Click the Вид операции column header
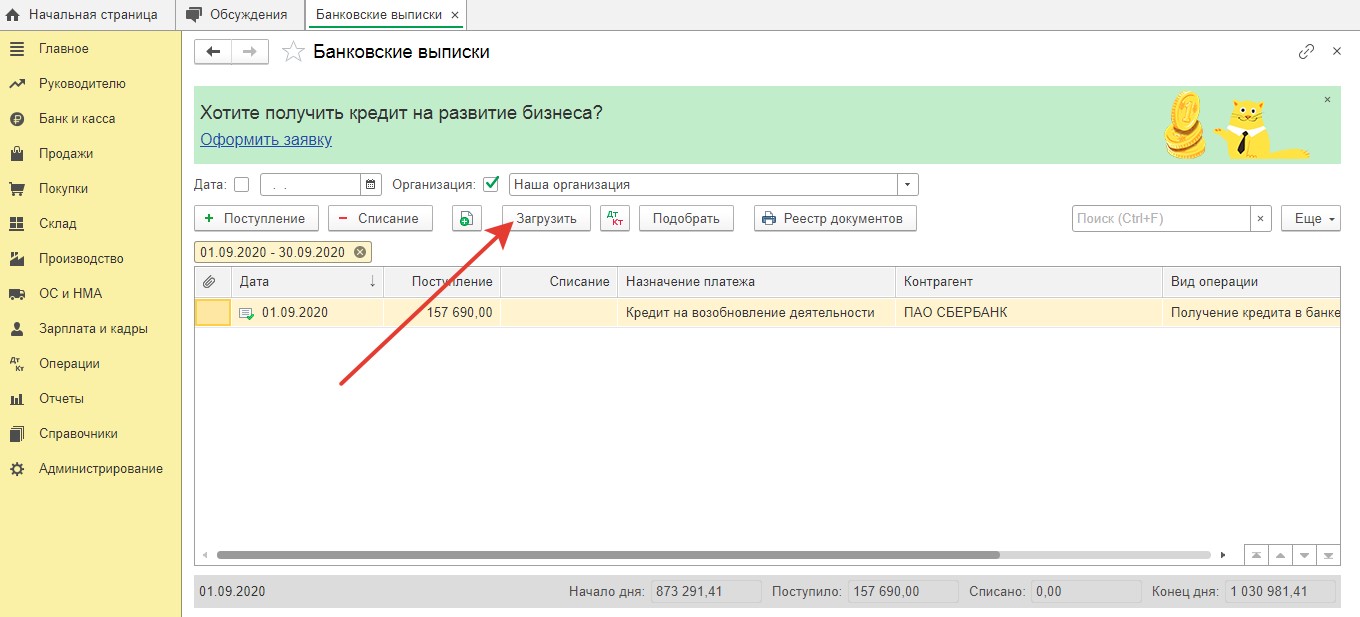The width and height of the screenshot is (1360, 617). [1251, 282]
